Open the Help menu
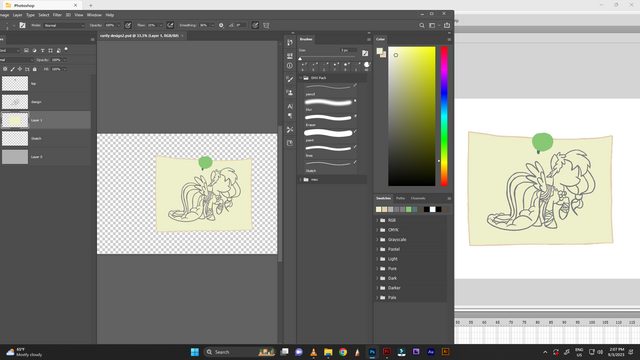 pyautogui.click(x=110, y=15)
